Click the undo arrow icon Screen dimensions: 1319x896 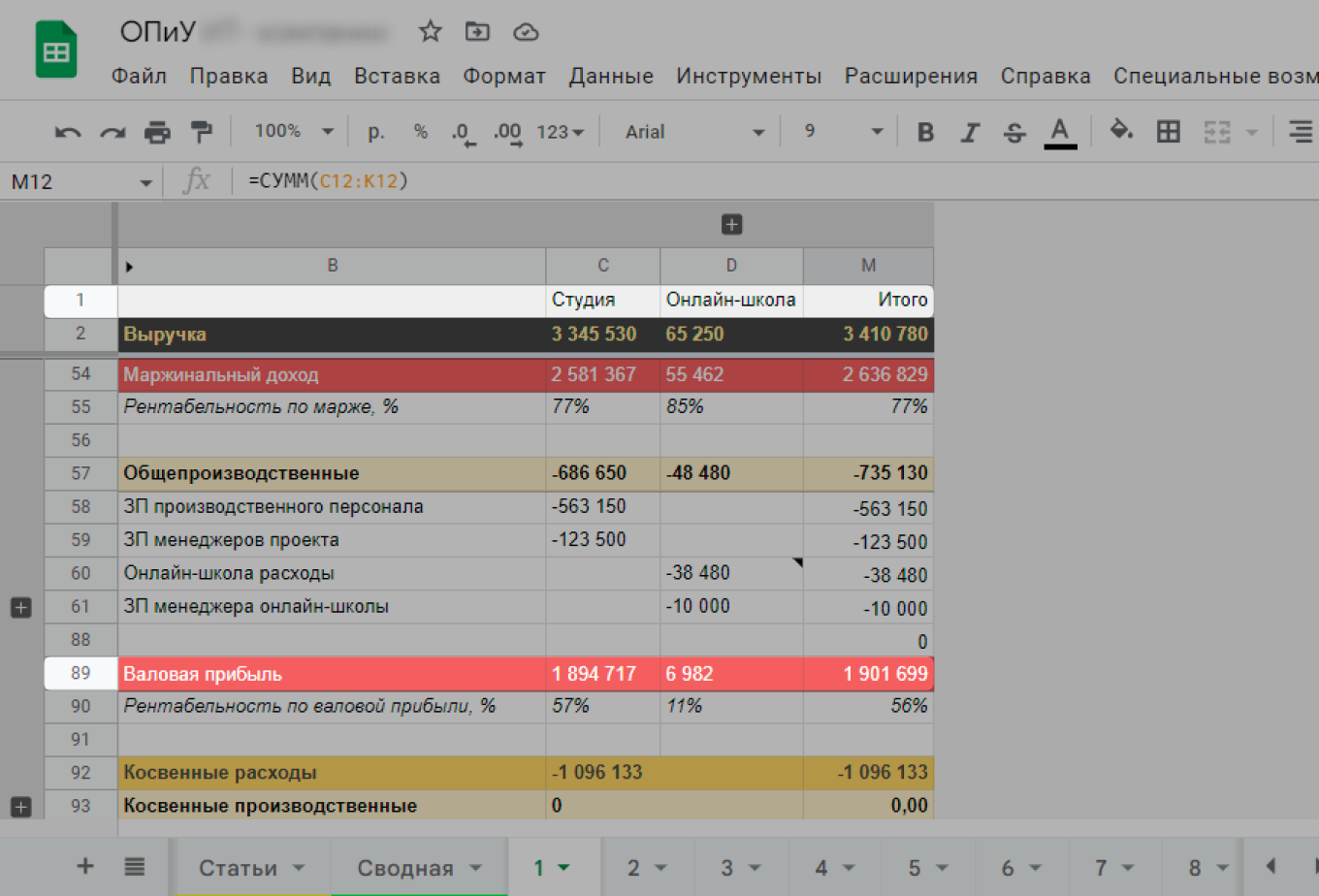click(x=67, y=132)
